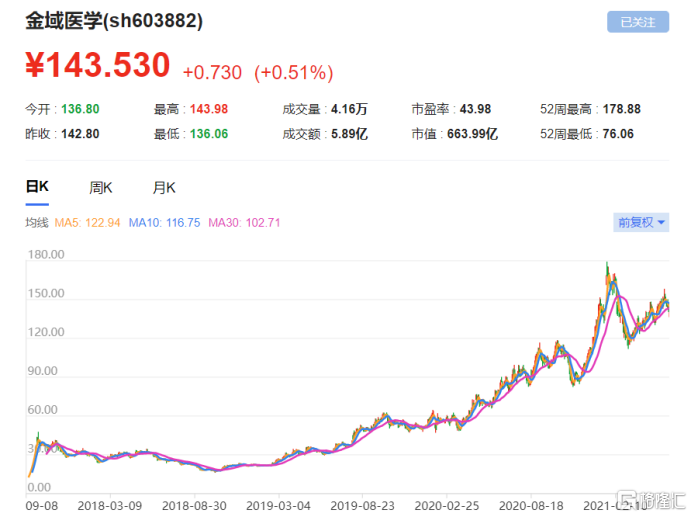Image resolution: width=692 pixels, height=517 pixels.
Task: Click the 最高 value 143.98
Action: pyautogui.click(x=209, y=109)
